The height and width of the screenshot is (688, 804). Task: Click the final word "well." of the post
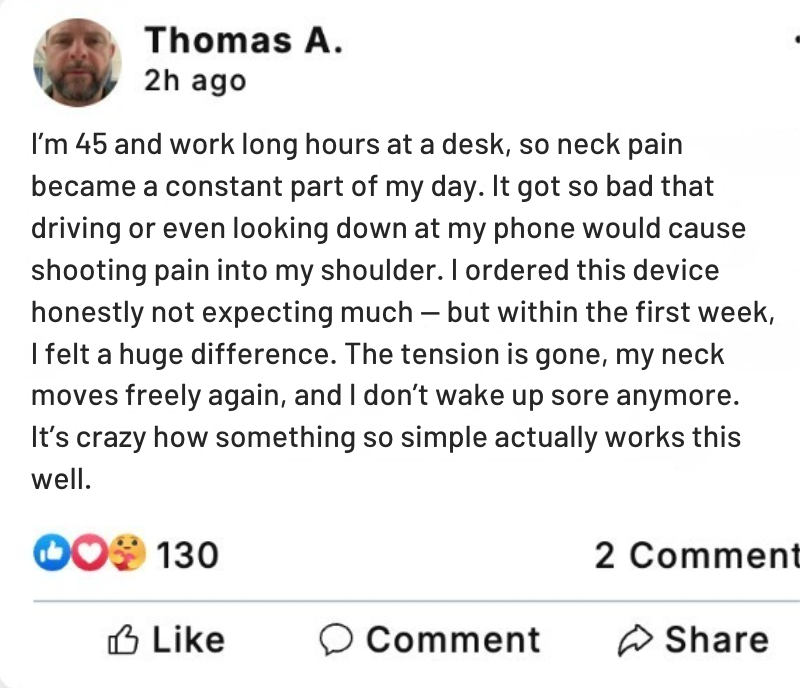(x=61, y=480)
